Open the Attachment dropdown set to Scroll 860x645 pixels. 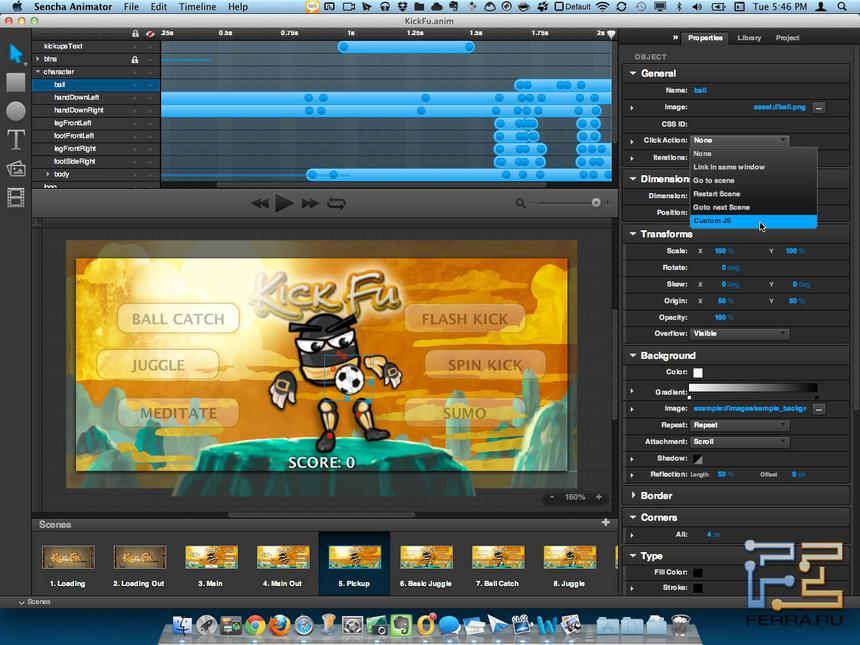tap(739, 440)
